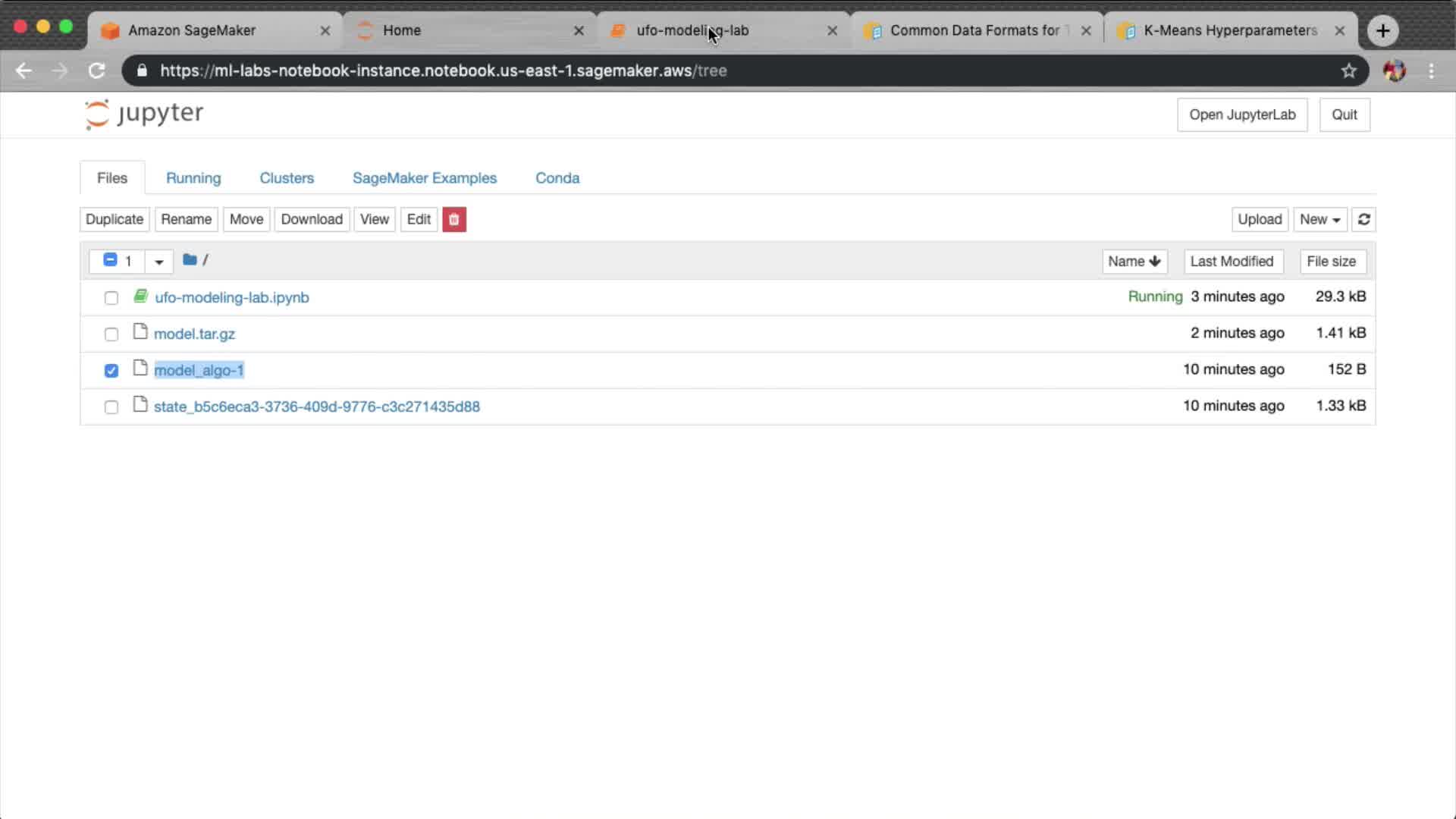The width and height of the screenshot is (1456, 819).
Task: Reload the page in browser
Action: pos(96,71)
